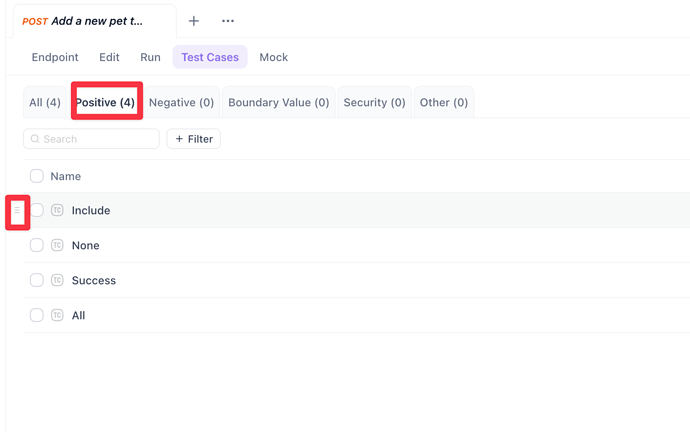The image size is (690, 432).
Task: Select the POST Add a new pet tab
Action: coord(96,21)
